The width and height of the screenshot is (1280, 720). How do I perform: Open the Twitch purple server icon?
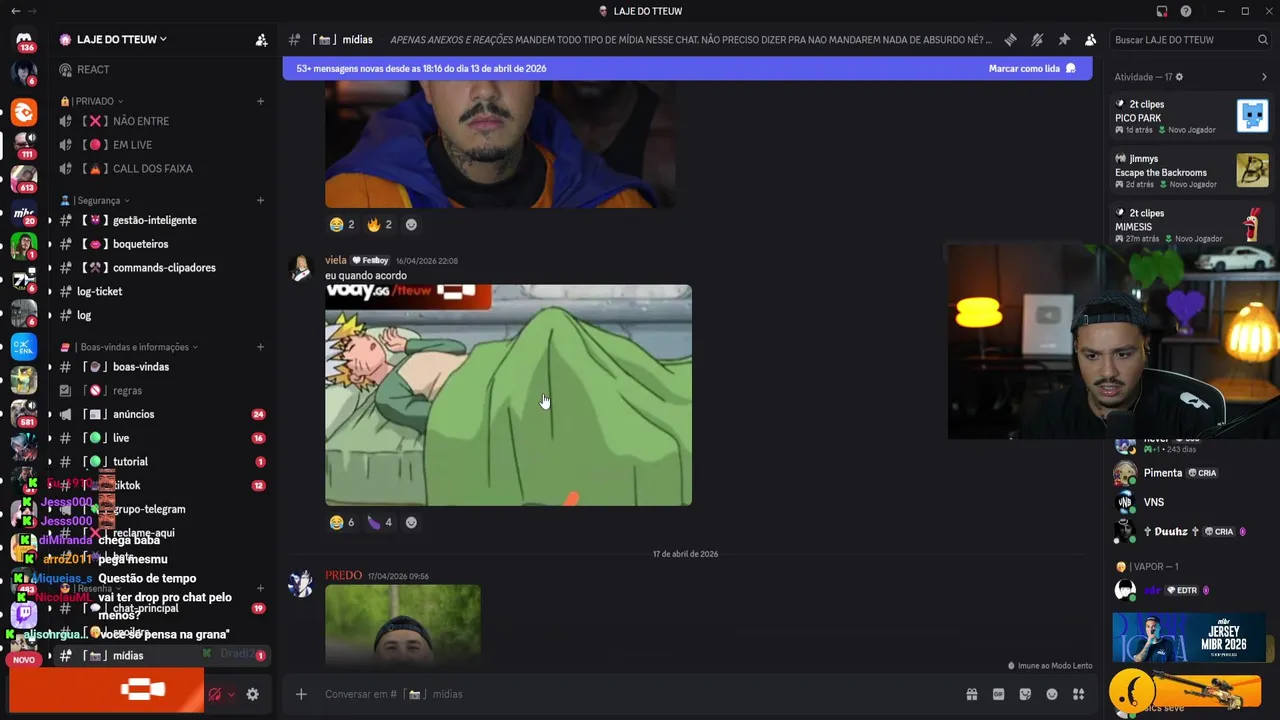pos(24,613)
